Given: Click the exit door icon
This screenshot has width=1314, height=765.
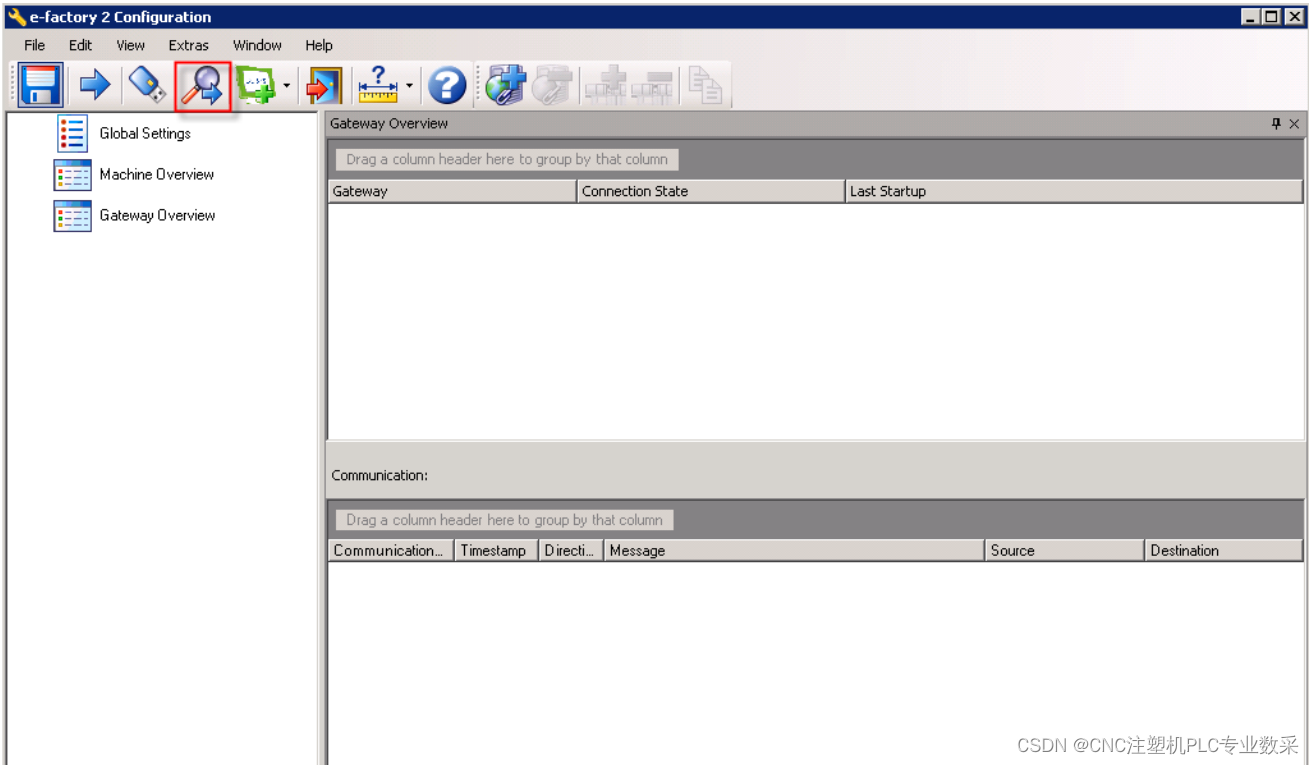Looking at the screenshot, I should [324, 86].
